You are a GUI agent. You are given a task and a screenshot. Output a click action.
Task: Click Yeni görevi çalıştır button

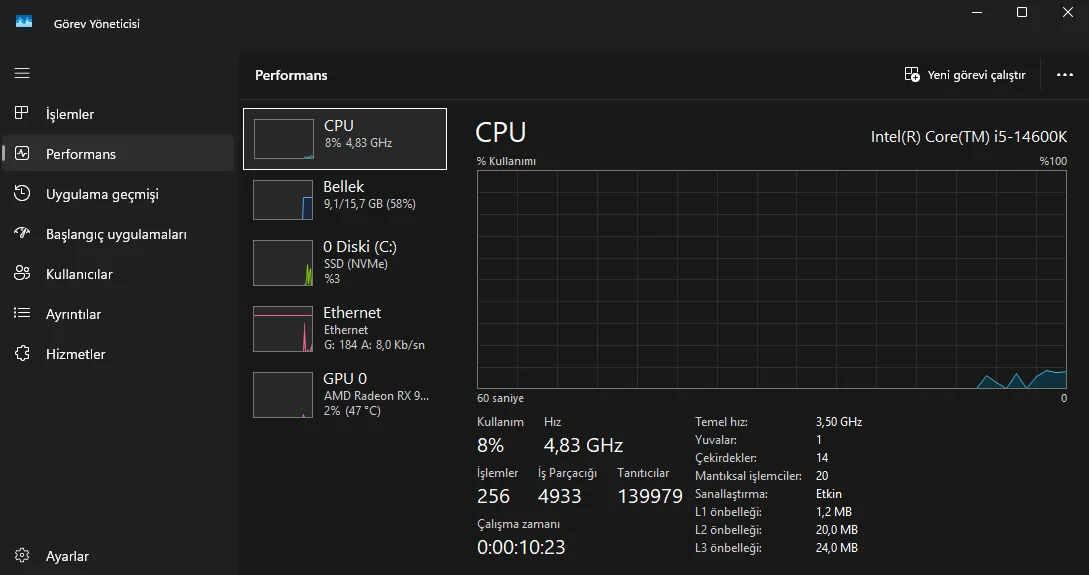(x=965, y=75)
